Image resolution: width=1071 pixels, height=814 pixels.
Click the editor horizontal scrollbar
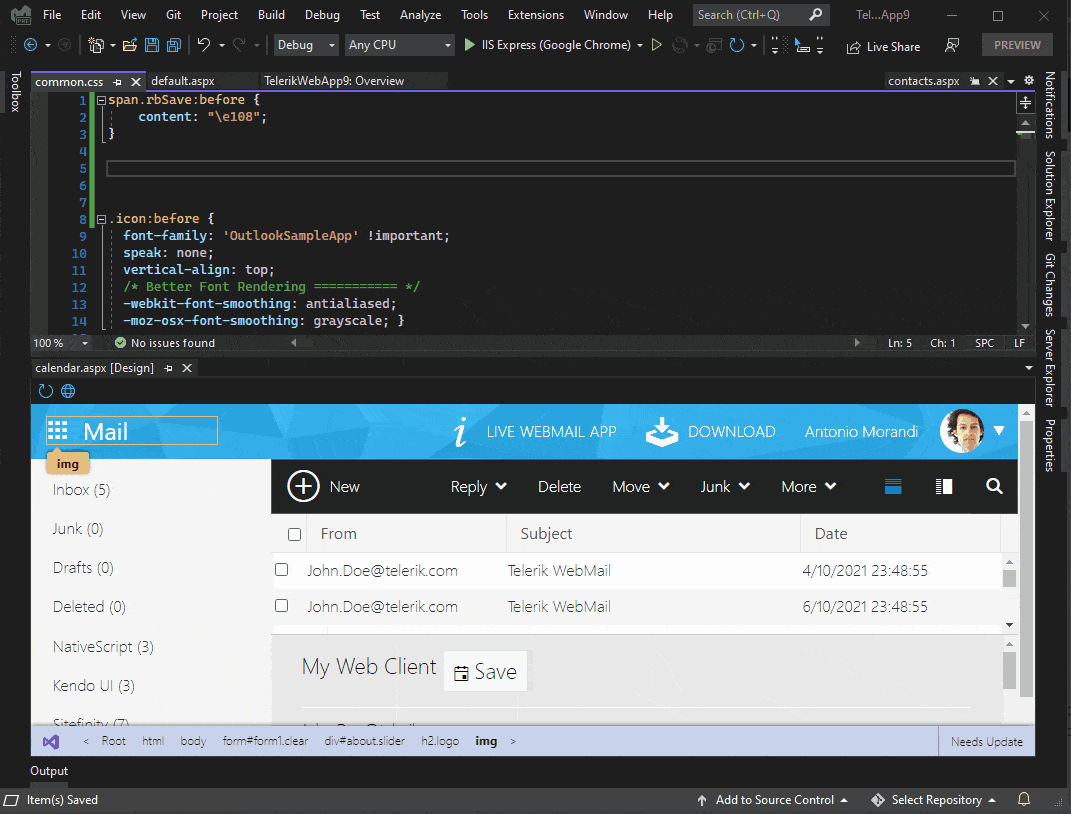coord(576,343)
